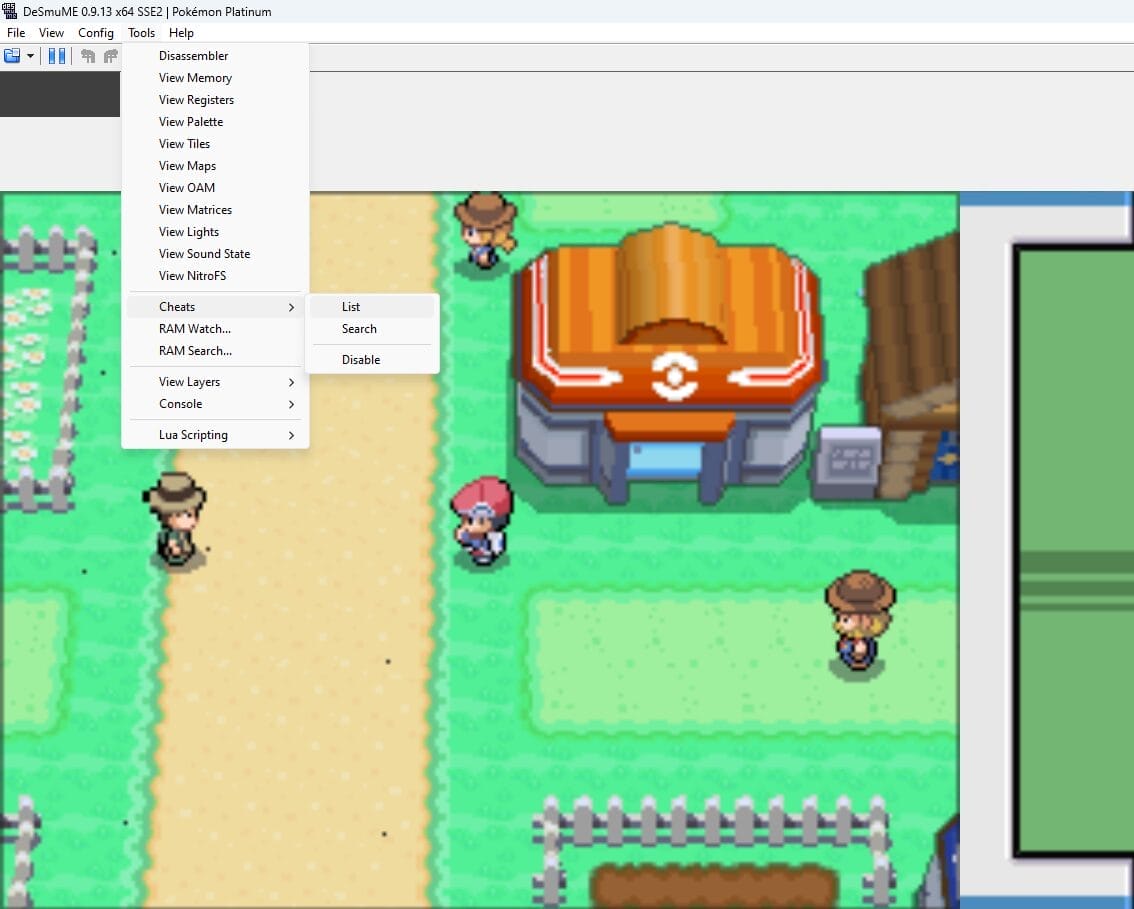Open View Palette from Tools menu
Image resolution: width=1134 pixels, height=909 pixels.
191,122
